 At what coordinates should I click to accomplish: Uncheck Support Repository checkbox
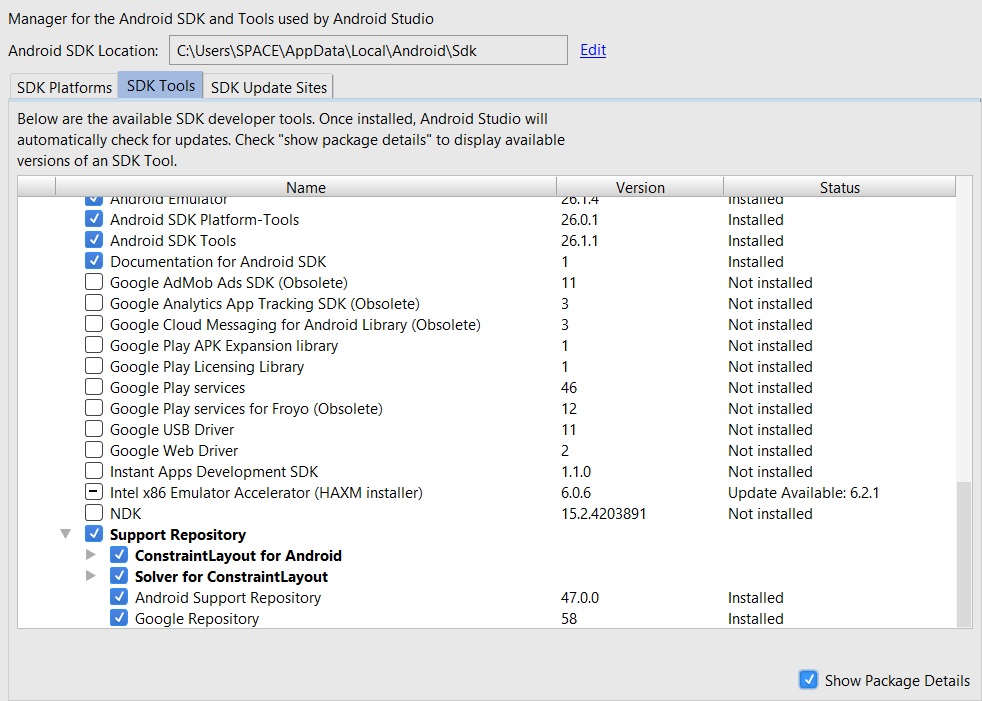pyautogui.click(x=94, y=534)
